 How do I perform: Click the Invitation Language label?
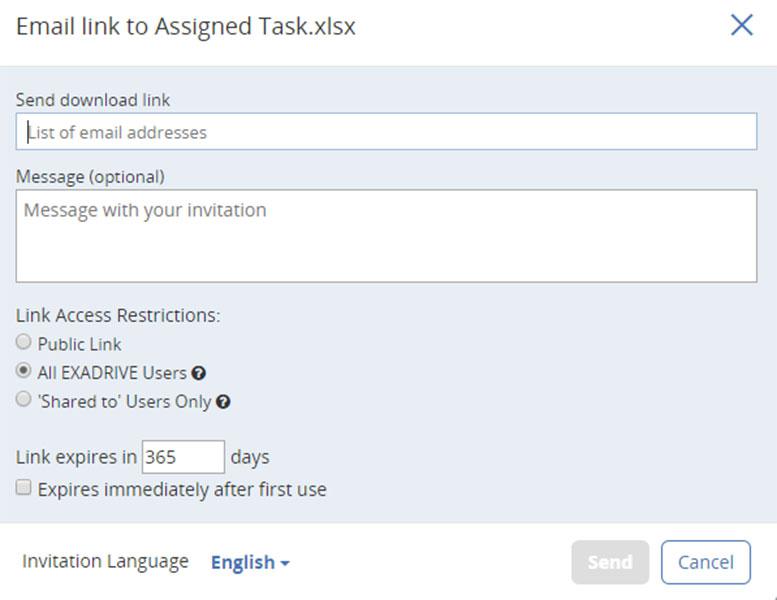(x=105, y=561)
